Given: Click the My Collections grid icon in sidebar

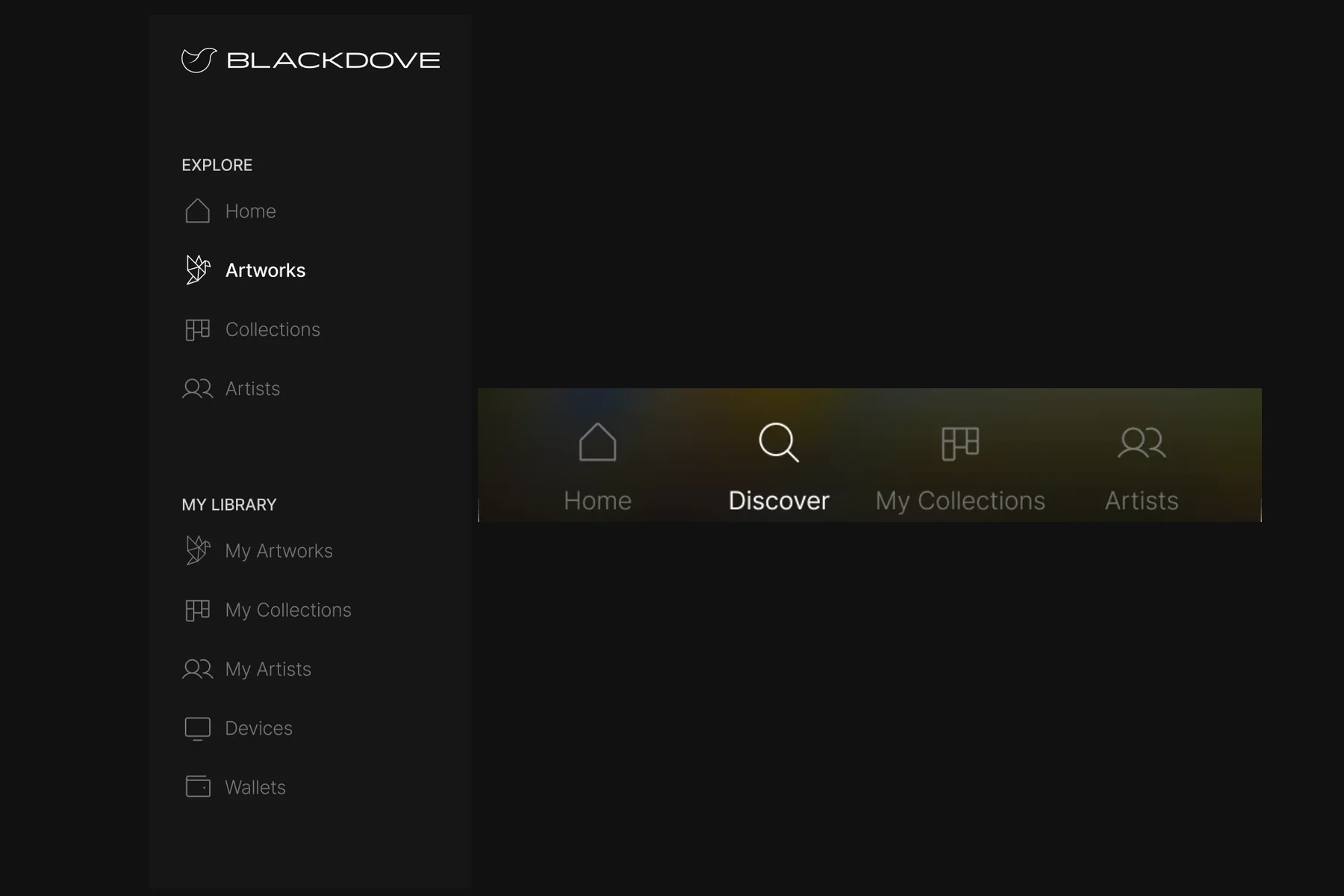Looking at the screenshot, I should 198,610.
